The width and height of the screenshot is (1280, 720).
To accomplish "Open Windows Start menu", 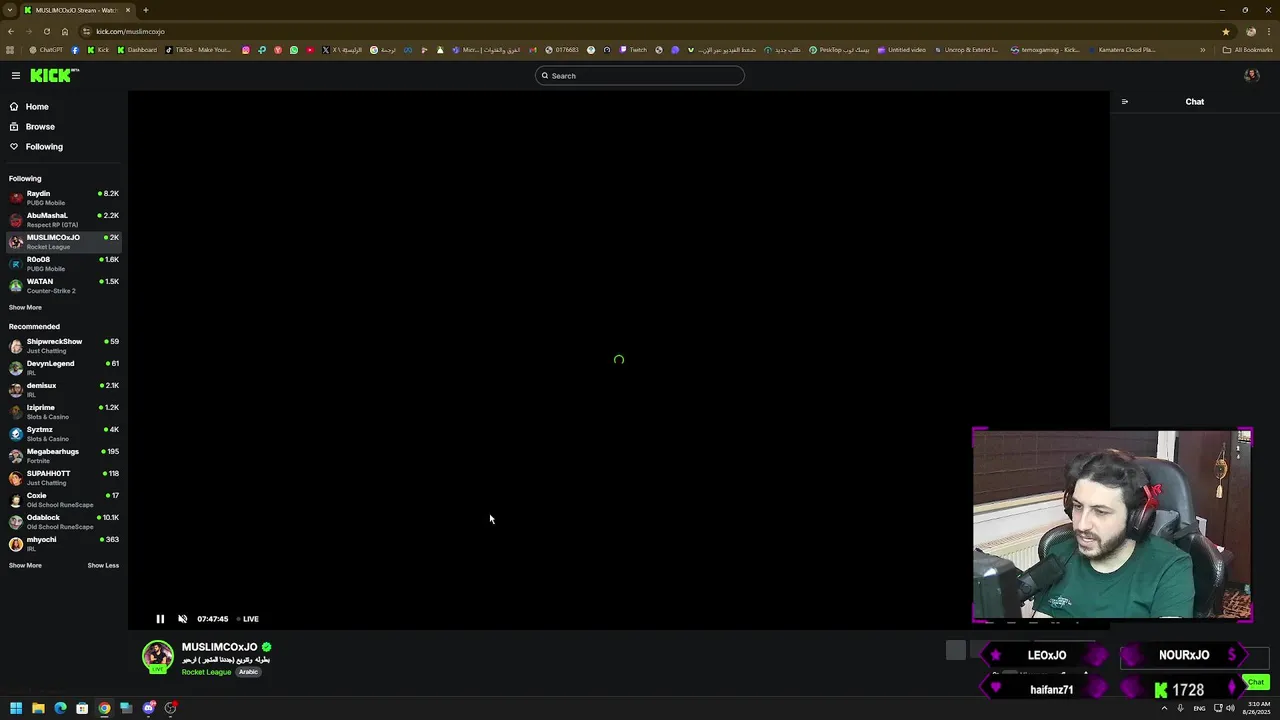I will pyautogui.click(x=16, y=708).
